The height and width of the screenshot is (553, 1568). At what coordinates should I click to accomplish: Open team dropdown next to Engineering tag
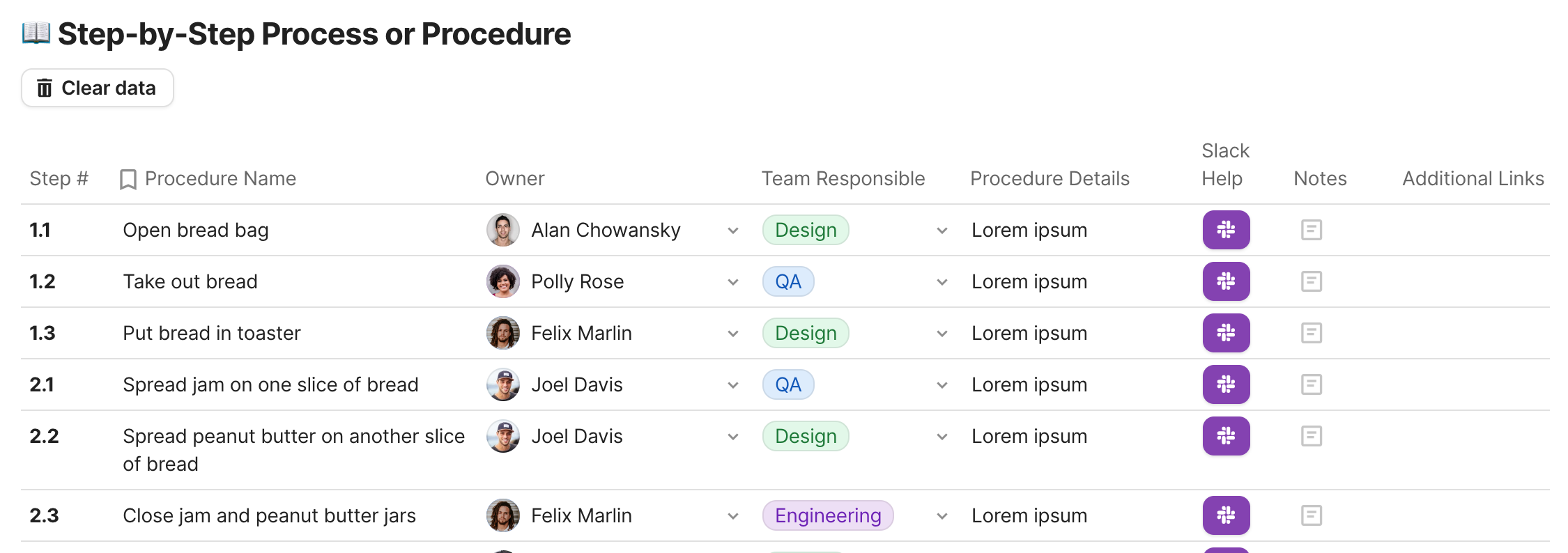point(941,516)
